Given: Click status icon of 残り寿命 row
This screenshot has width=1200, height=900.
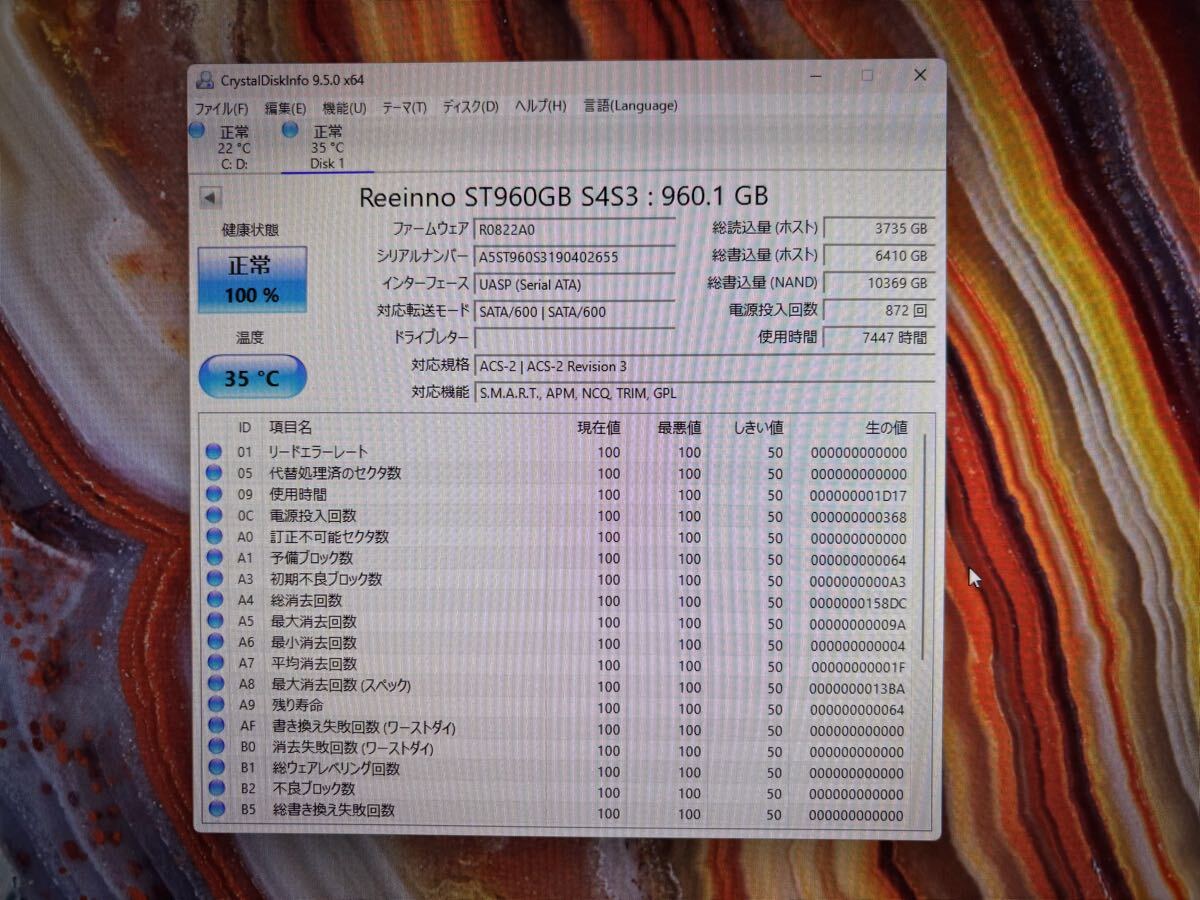Looking at the screenshot, I should (x=217, y=705).
